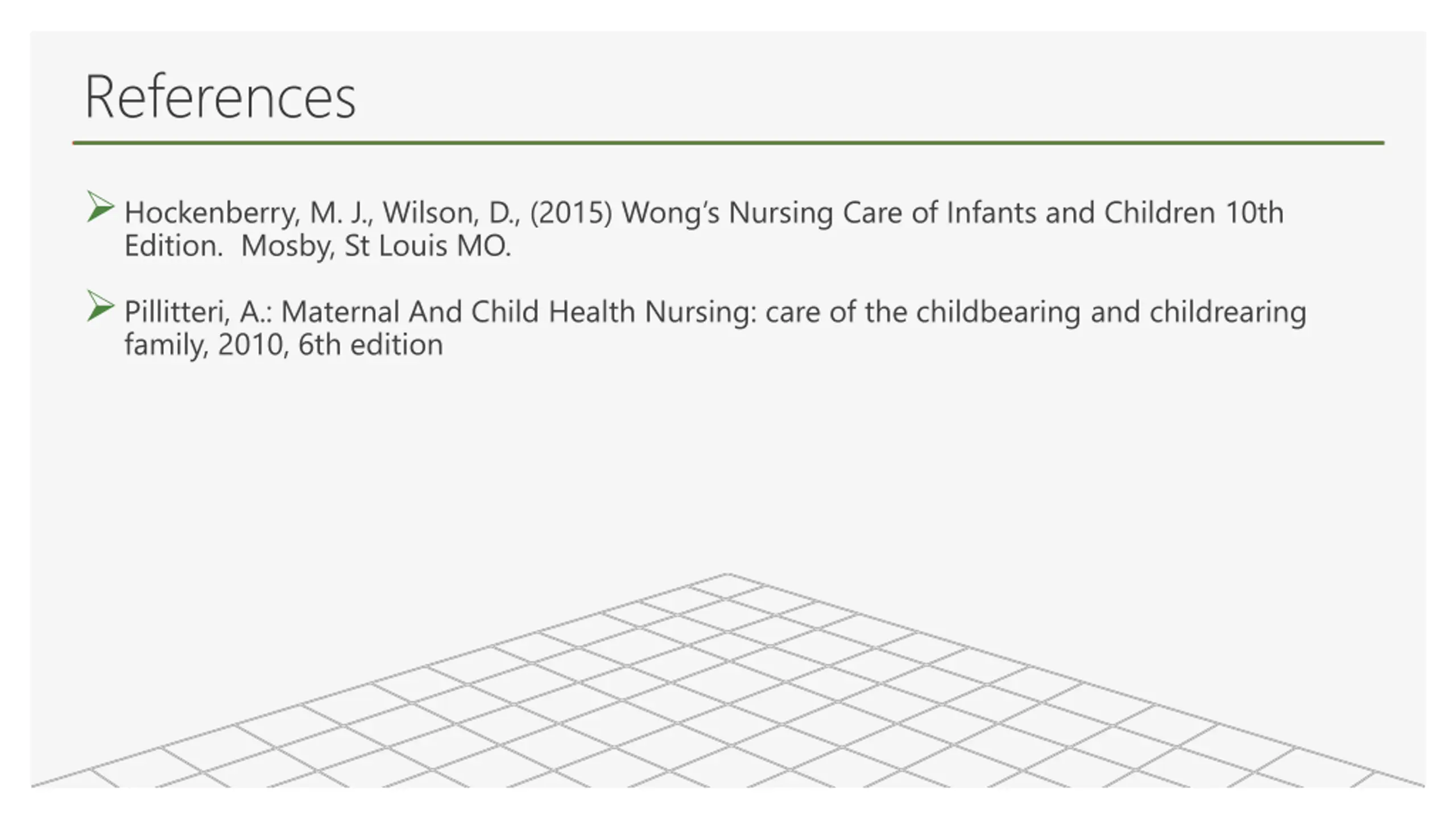Click the green arrow bullet beside Pillitteri

tap(101, 306)
